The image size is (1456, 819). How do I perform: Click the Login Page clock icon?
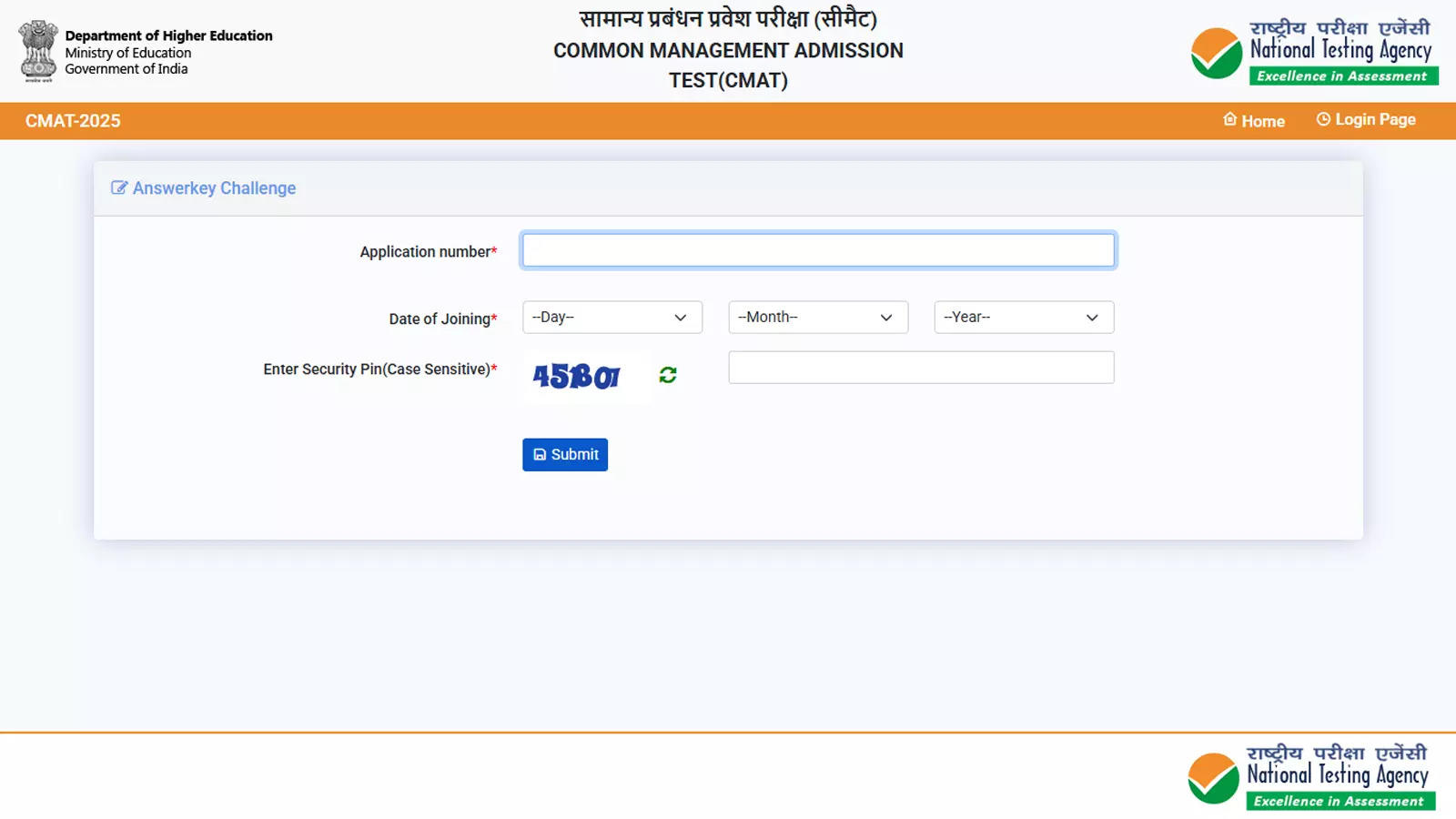1324,118
